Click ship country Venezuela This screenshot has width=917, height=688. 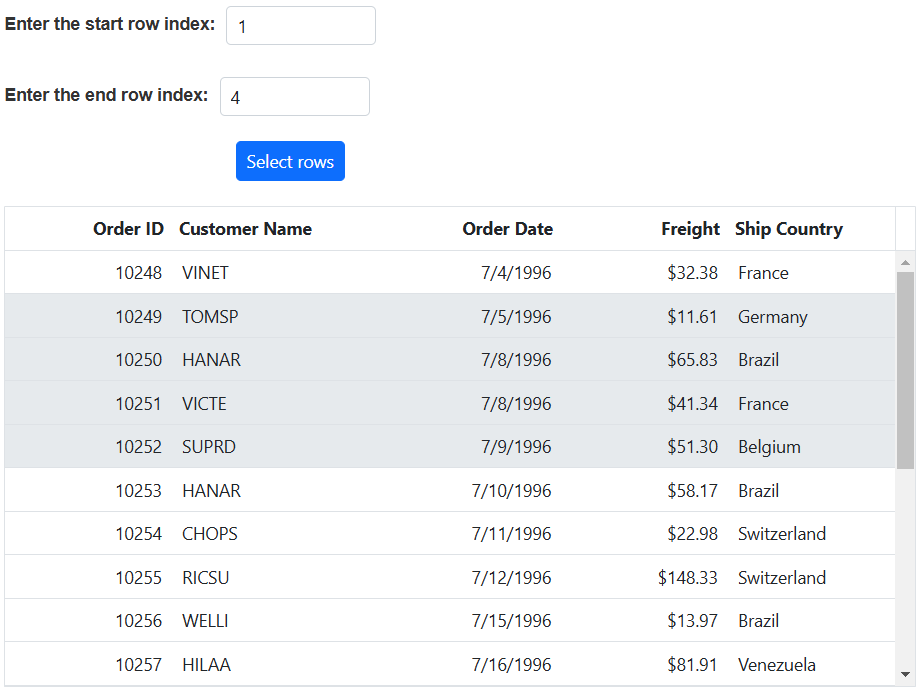(x=777, y=665)
